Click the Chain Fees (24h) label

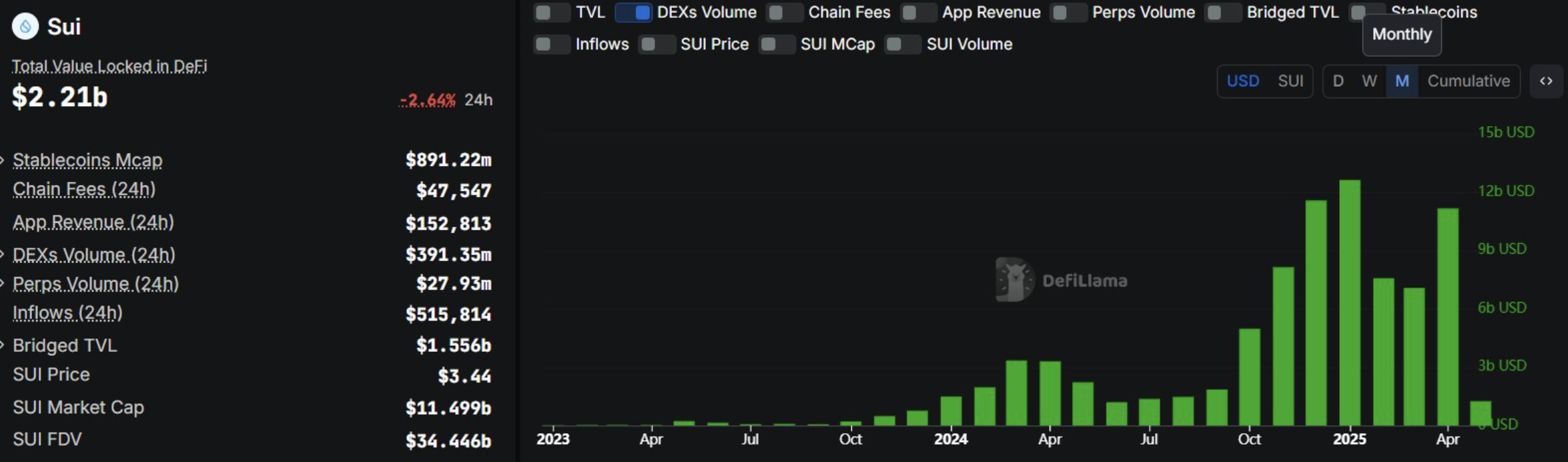tap(84, 190)
